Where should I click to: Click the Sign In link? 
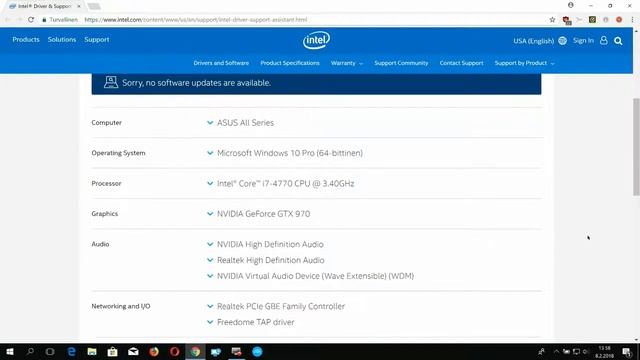[x=583, y=40]
